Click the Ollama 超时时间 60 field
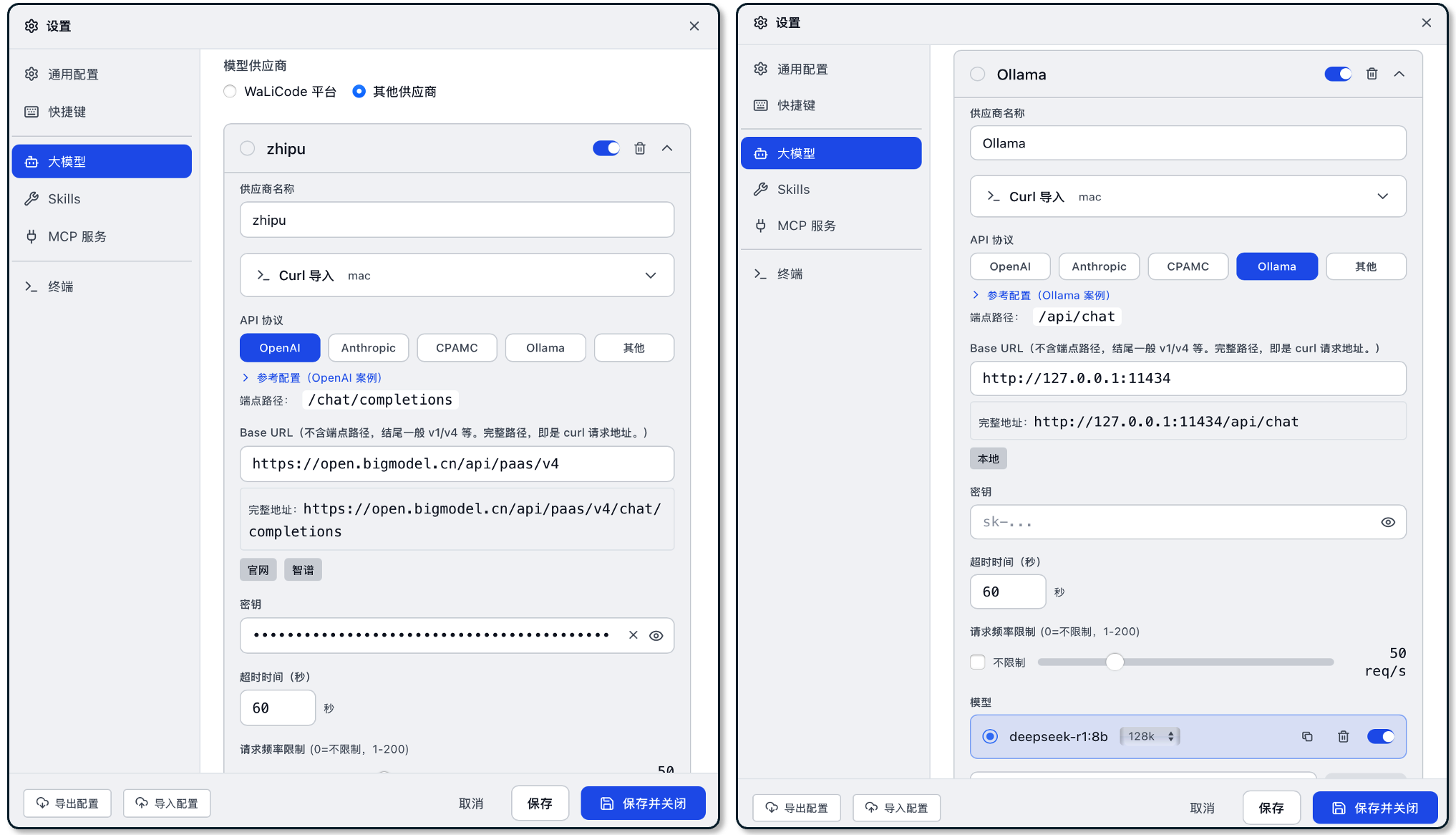This screenshot has height=835, width=1456. pos(1007,592)
